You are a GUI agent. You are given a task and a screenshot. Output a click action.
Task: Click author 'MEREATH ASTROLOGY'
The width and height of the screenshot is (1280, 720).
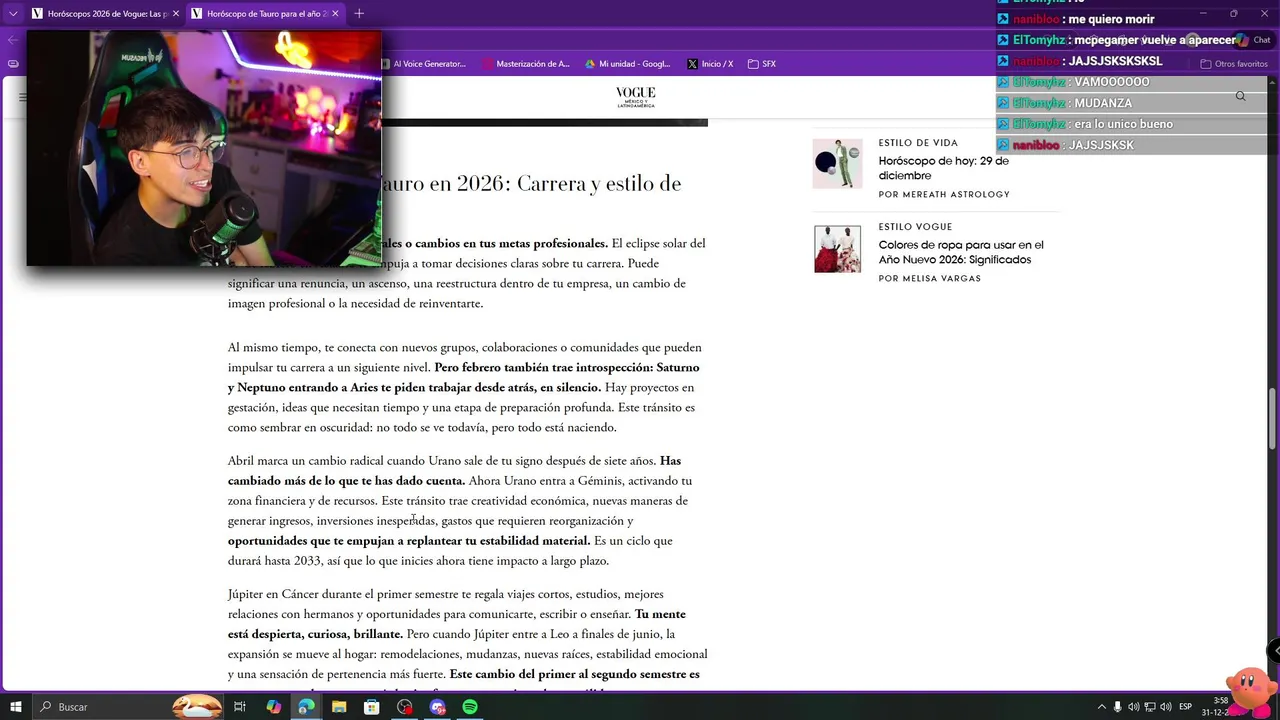956,194
